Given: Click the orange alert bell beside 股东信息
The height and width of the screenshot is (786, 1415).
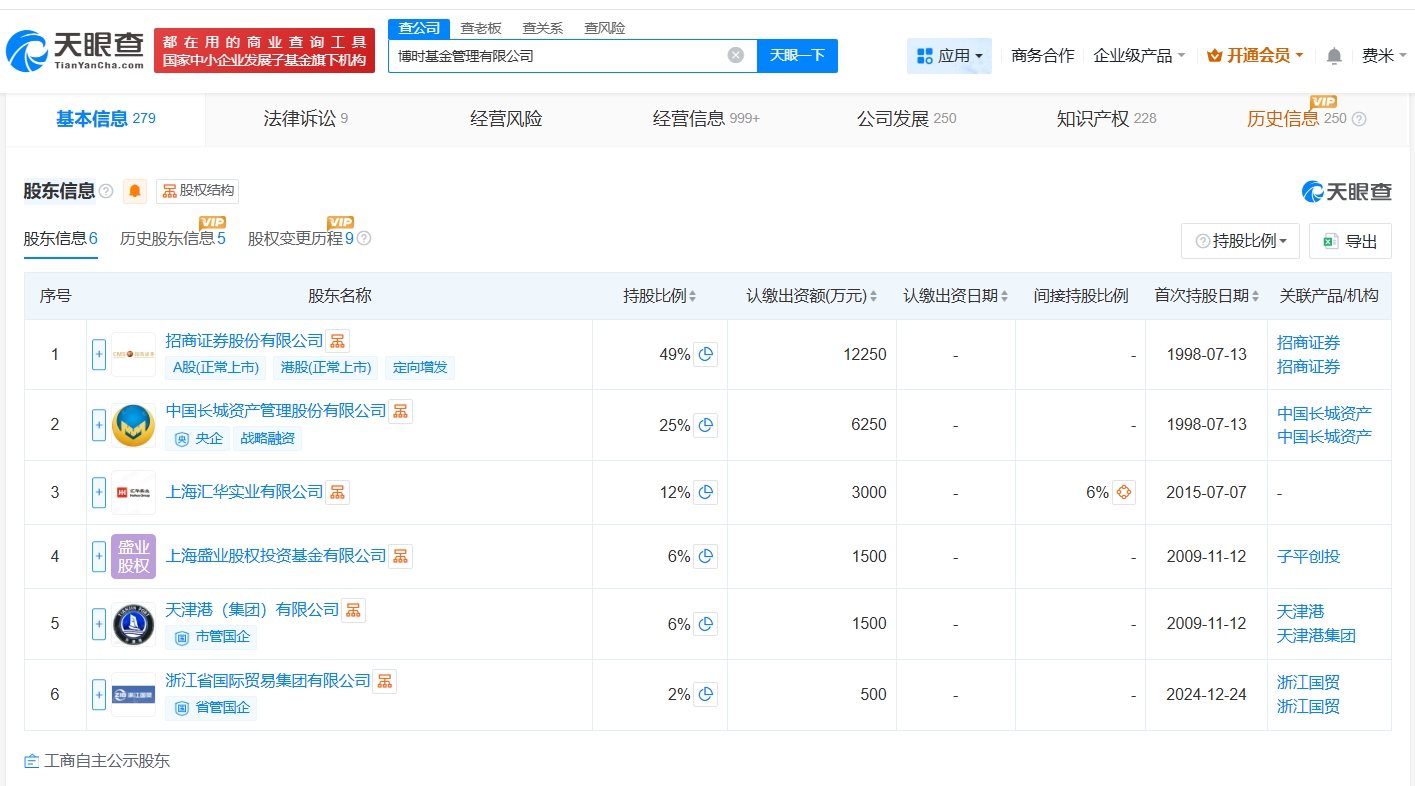Looking at the screenshot, I should [x=135, y=191].
